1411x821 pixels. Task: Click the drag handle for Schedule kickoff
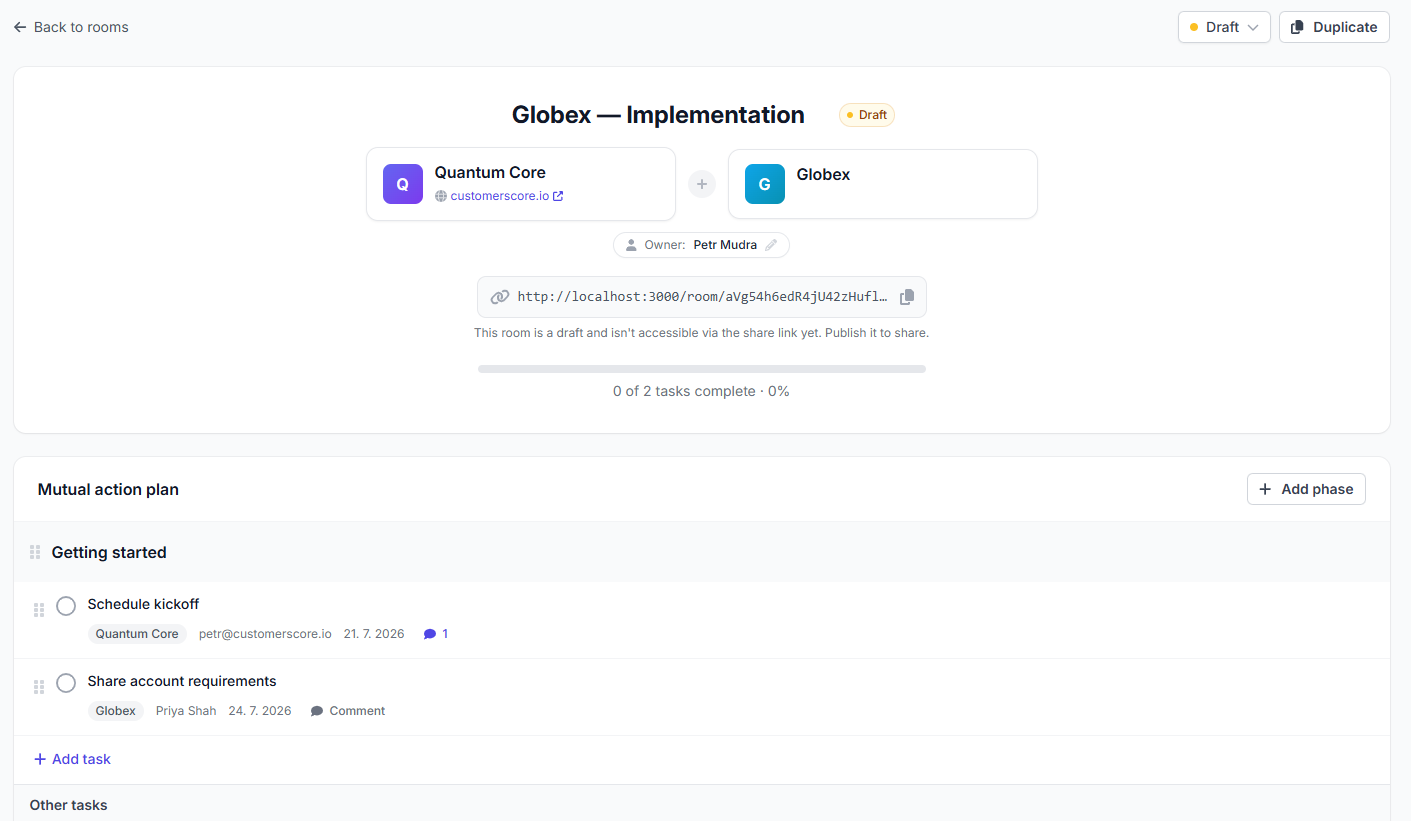click(x=39, y=610)
